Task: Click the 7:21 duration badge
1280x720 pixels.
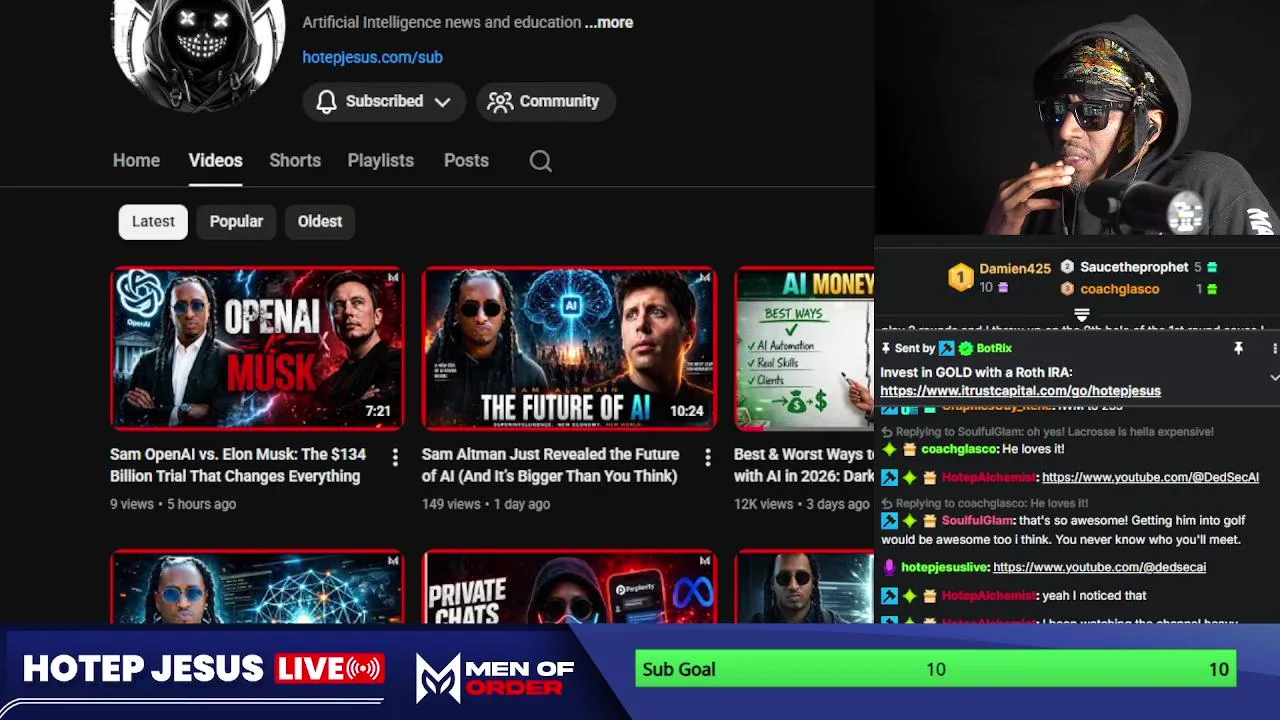Action: click(x=378, y=411)
